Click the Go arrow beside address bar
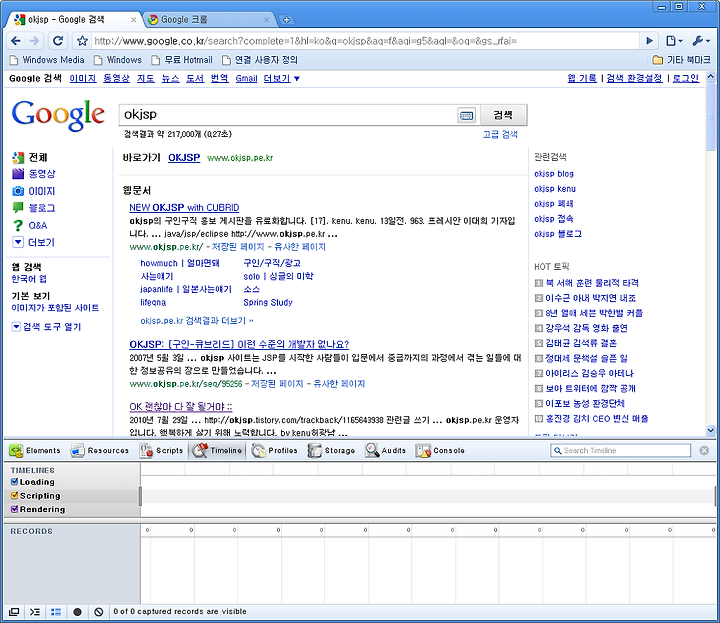 coord(649,41)
